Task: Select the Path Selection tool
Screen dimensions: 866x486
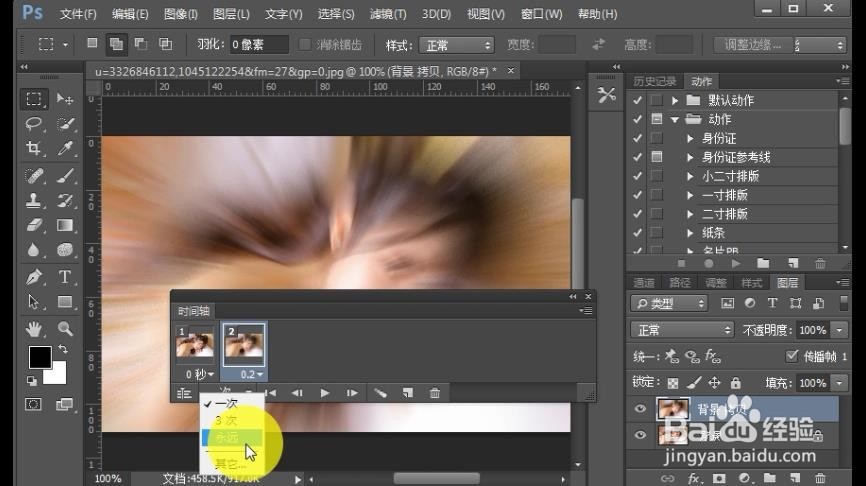Action: 34,302
